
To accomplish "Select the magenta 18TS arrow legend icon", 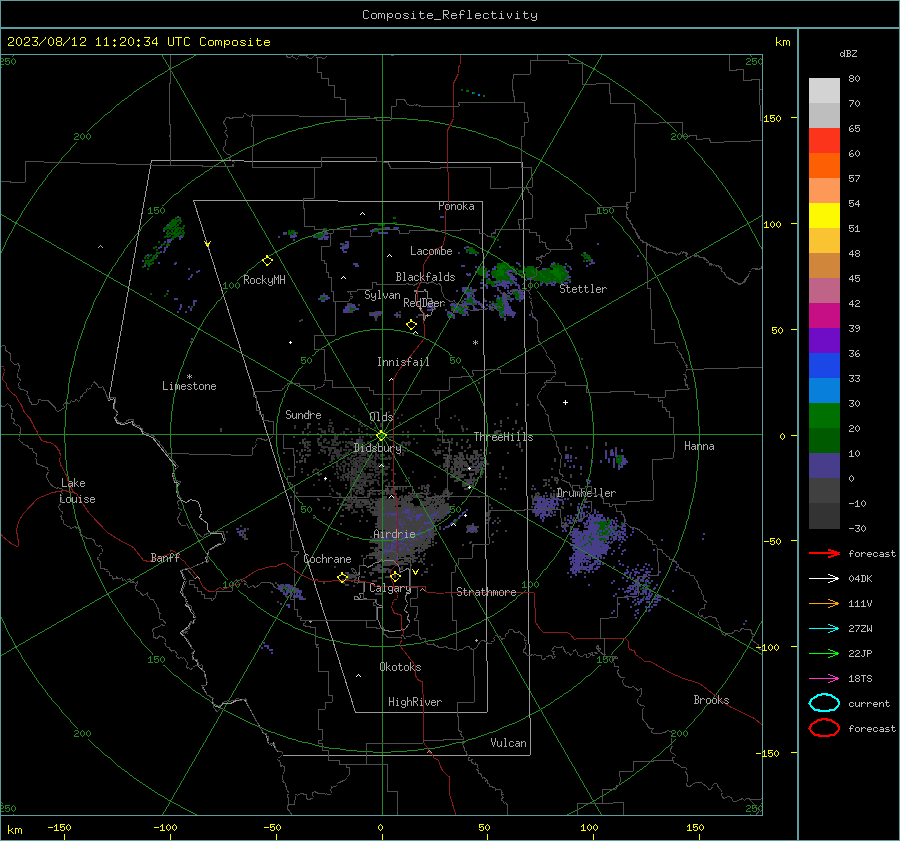I will pos(824,679).
